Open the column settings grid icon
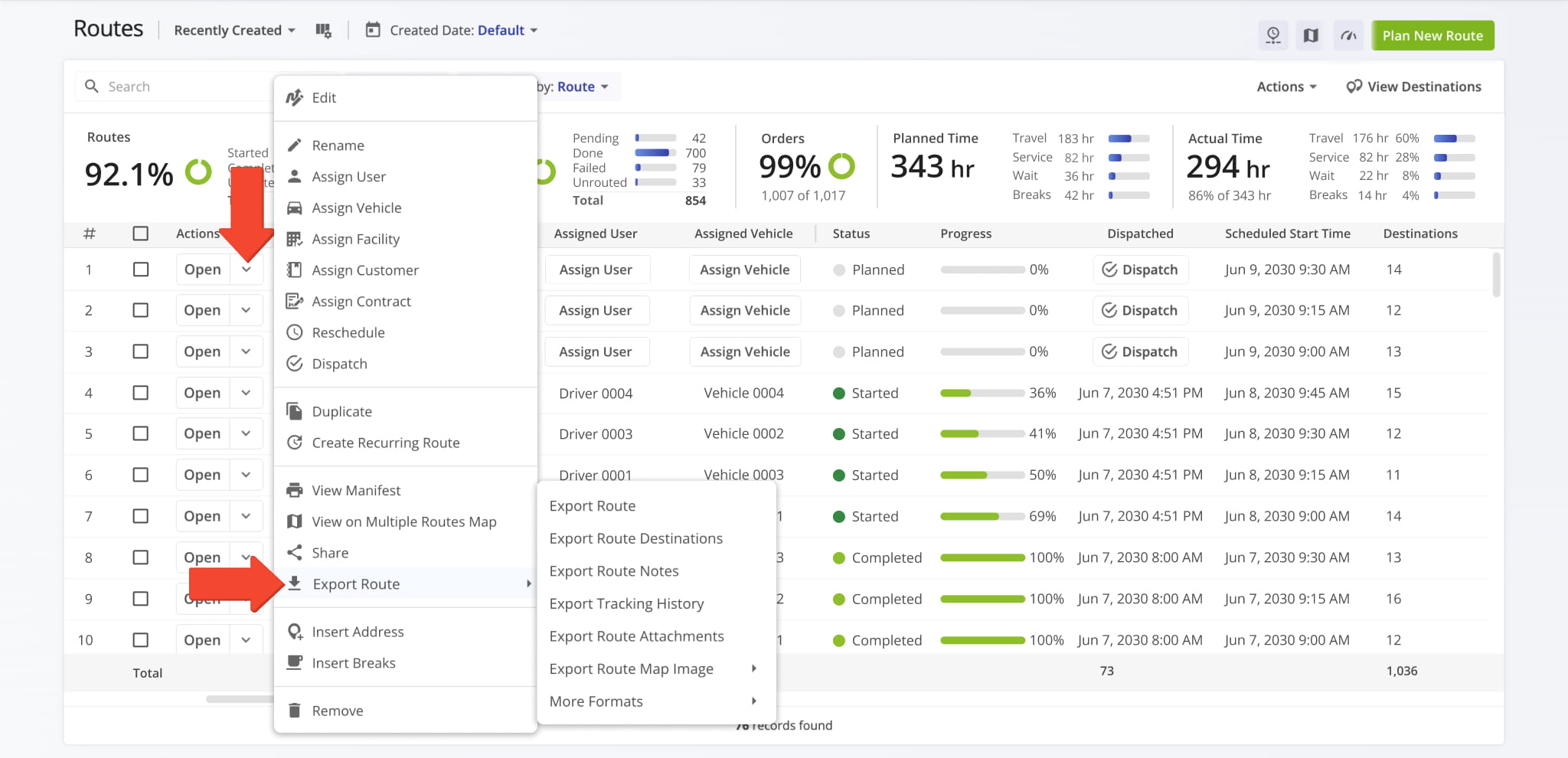Viewport: 1568px width, 758px height. coord(323,31)
